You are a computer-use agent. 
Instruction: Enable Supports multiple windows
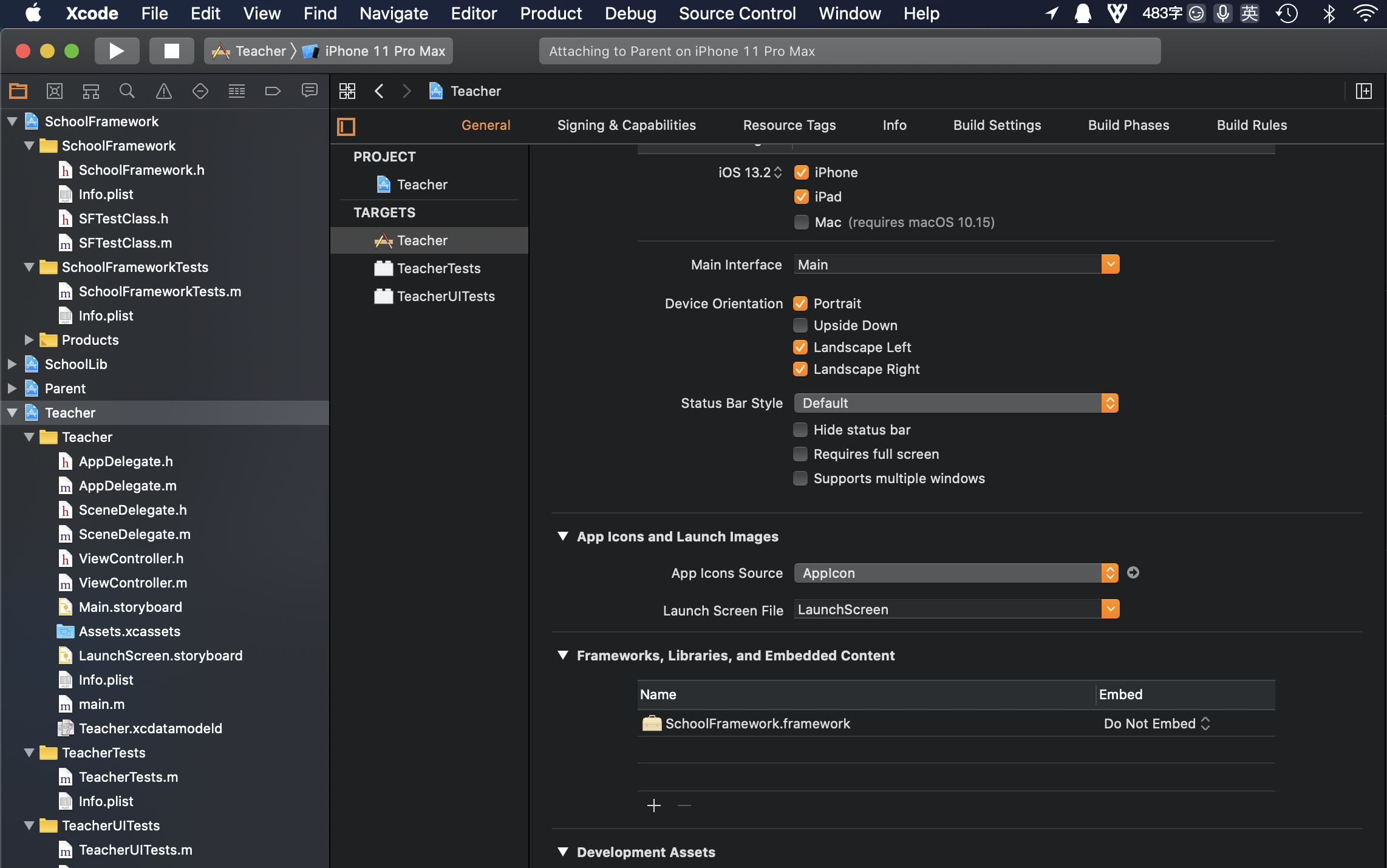(800, 478)
